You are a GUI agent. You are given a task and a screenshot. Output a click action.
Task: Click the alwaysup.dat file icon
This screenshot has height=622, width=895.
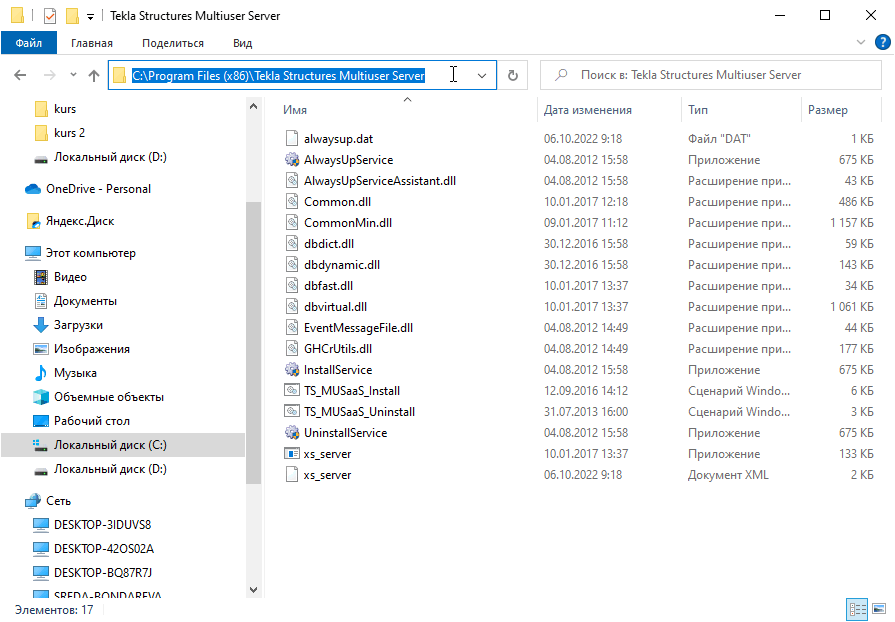pyautogui.click(x=292, y=139)
